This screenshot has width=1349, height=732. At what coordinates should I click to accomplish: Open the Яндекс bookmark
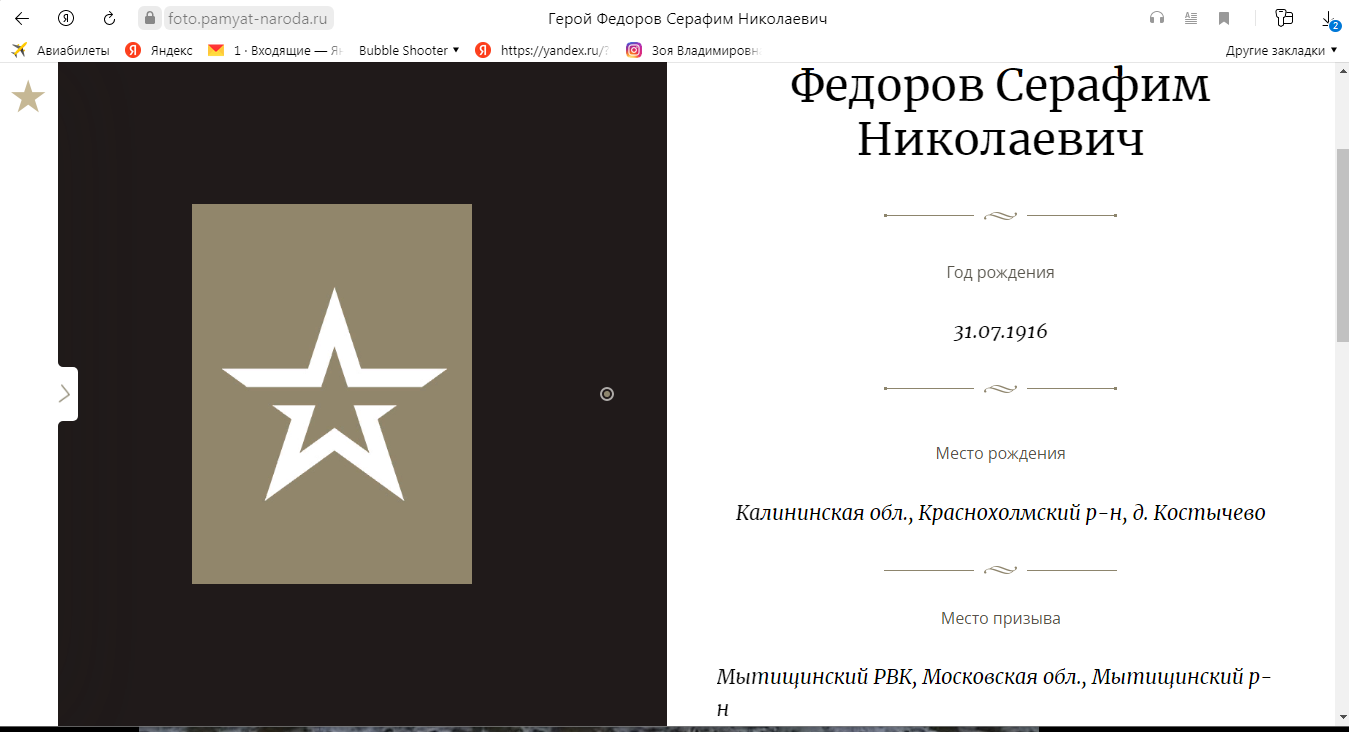coord(160,50)
